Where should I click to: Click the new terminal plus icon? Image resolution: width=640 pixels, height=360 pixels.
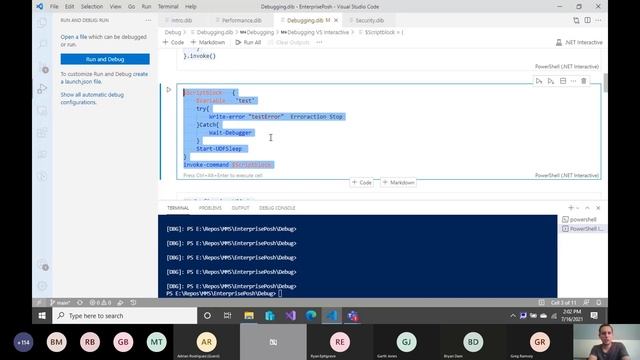tap(571, 208)
